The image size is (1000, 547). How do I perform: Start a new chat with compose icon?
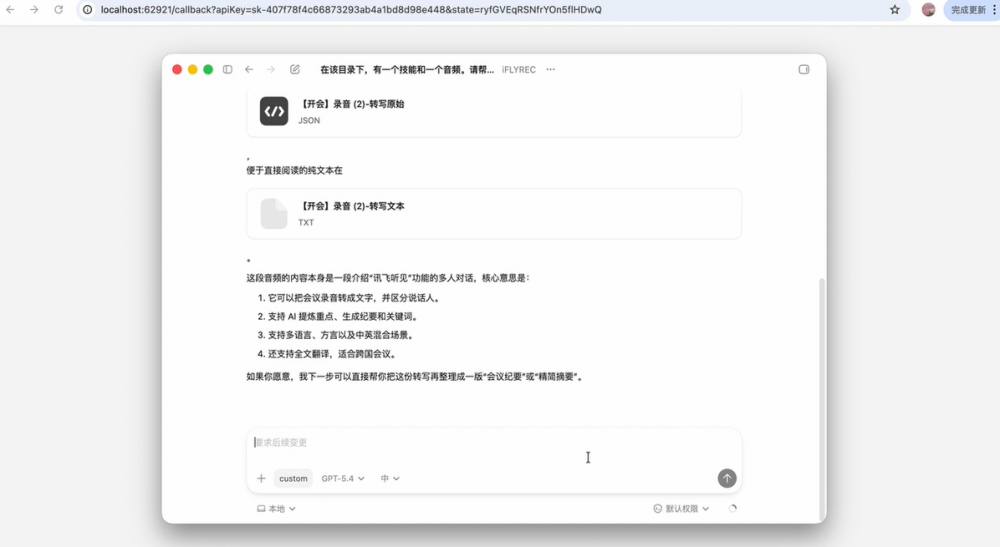tap(295, 69)
